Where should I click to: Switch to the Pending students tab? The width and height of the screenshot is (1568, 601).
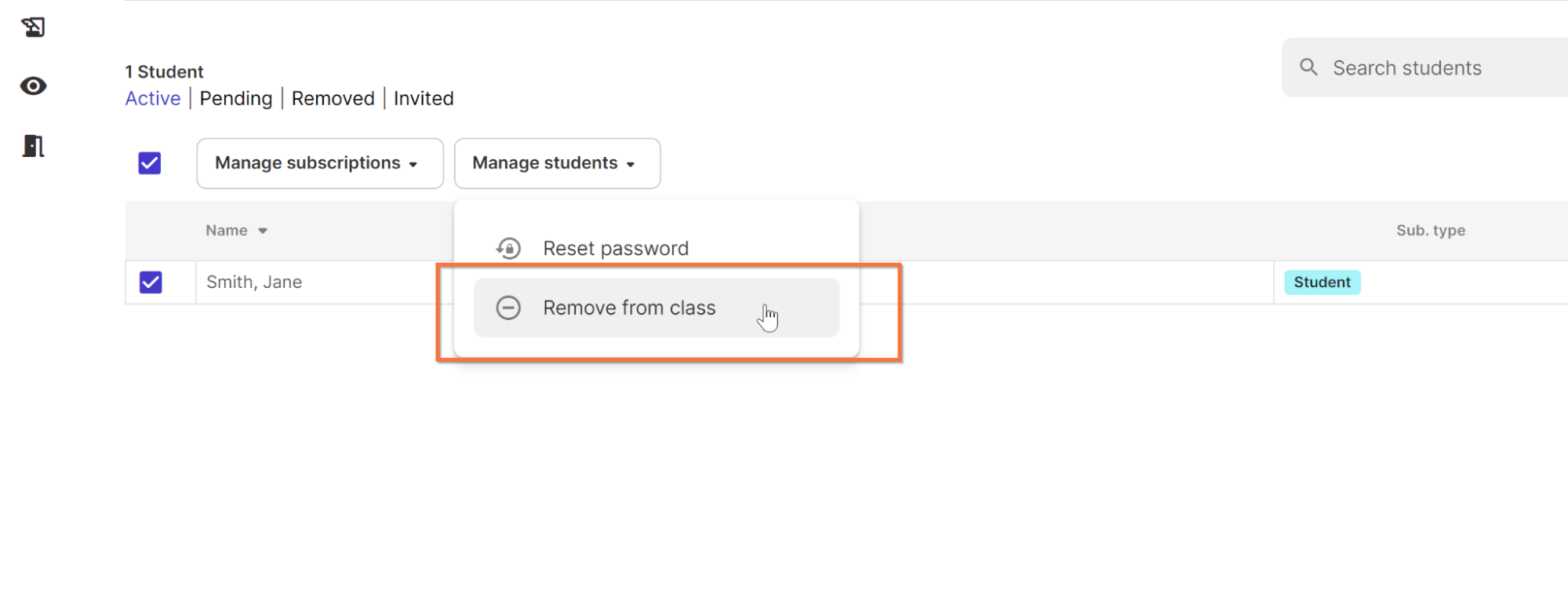(x=236, y=99)
